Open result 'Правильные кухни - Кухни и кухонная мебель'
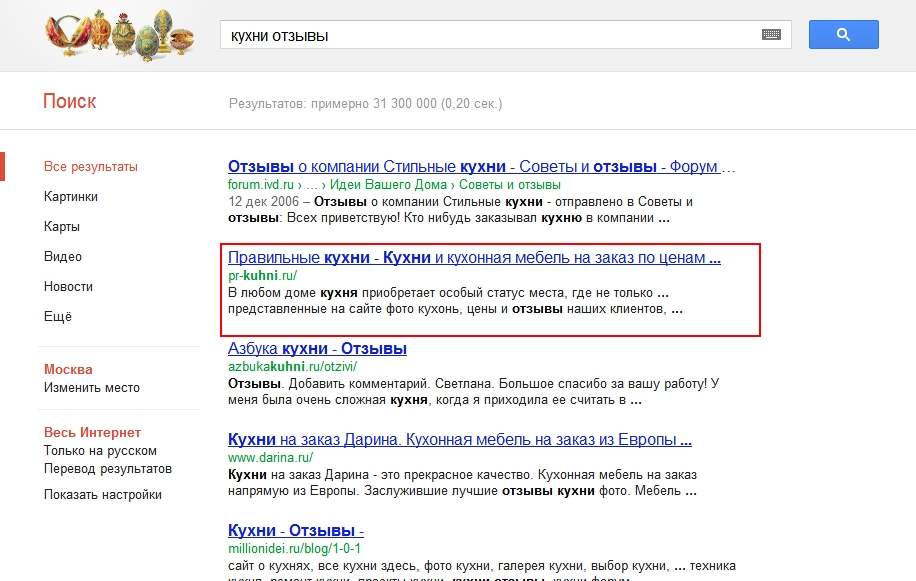916x581 pixels. point(474,258)
